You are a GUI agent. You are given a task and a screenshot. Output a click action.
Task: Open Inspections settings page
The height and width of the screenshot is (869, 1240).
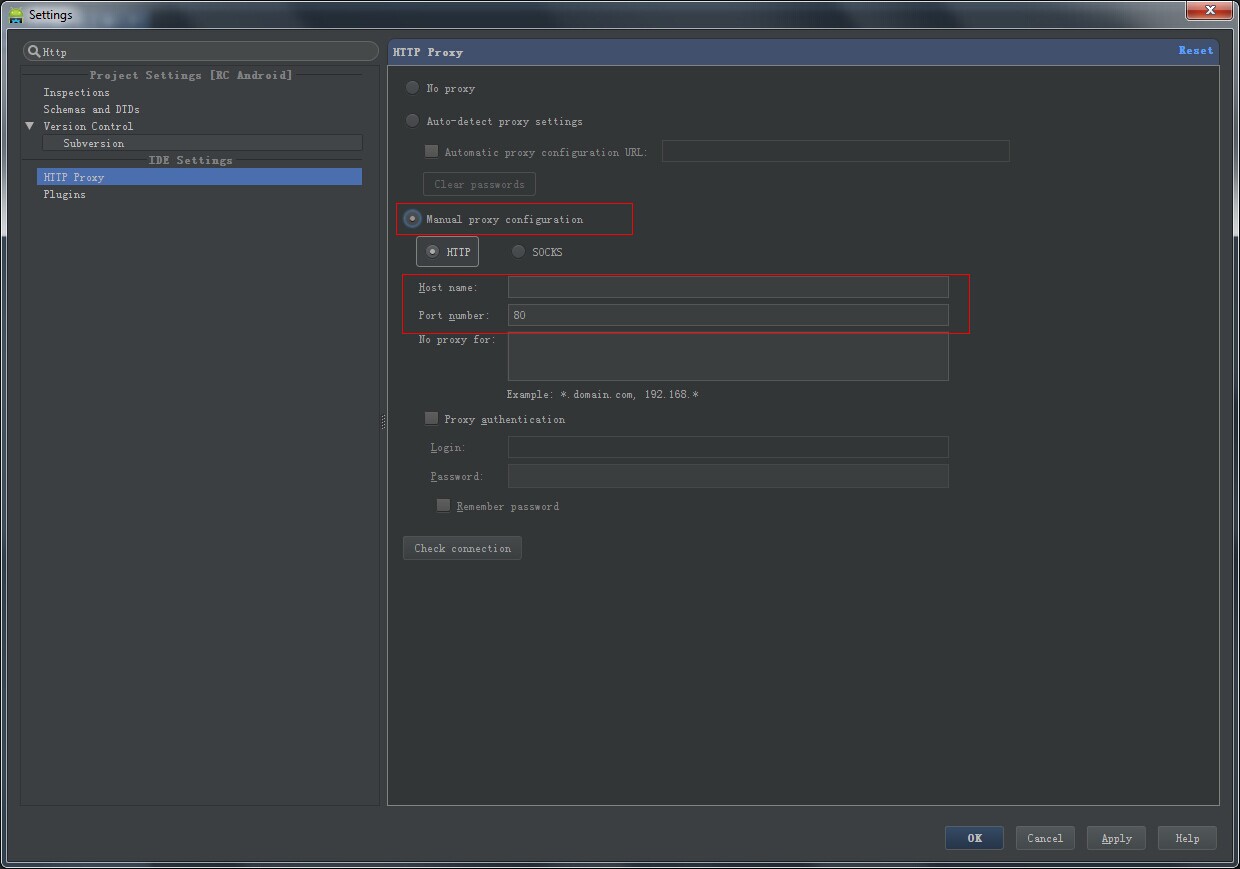tap(76, 92)
